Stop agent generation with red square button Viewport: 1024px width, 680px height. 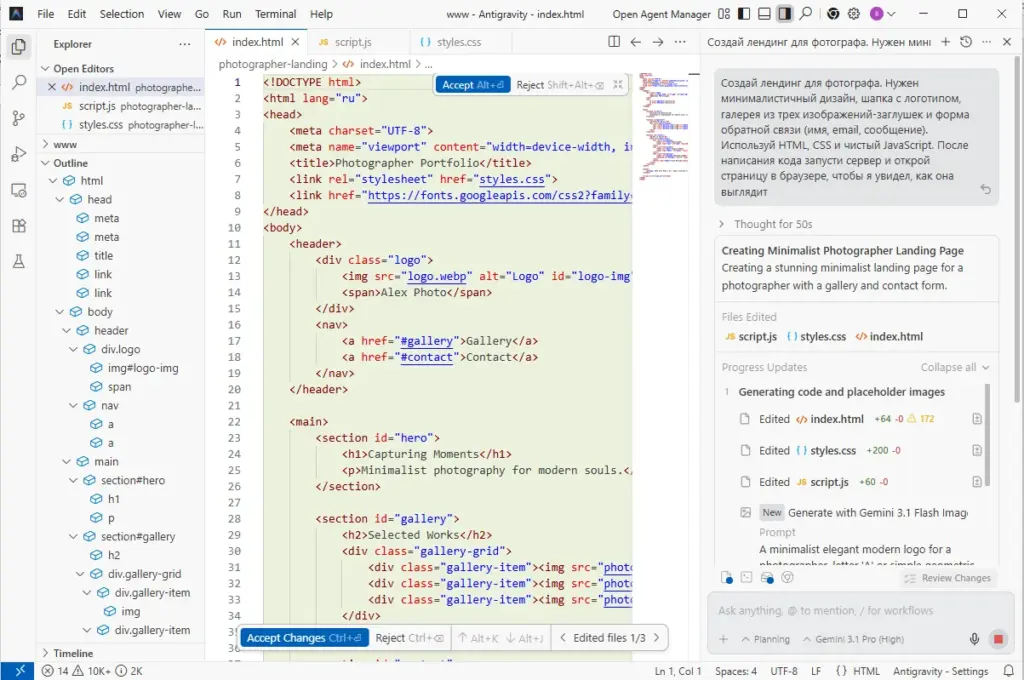998,639
